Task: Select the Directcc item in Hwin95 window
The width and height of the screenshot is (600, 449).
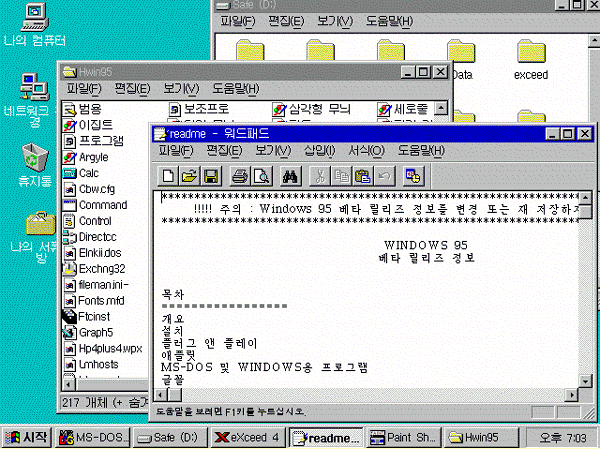Action: click(90, 237)
